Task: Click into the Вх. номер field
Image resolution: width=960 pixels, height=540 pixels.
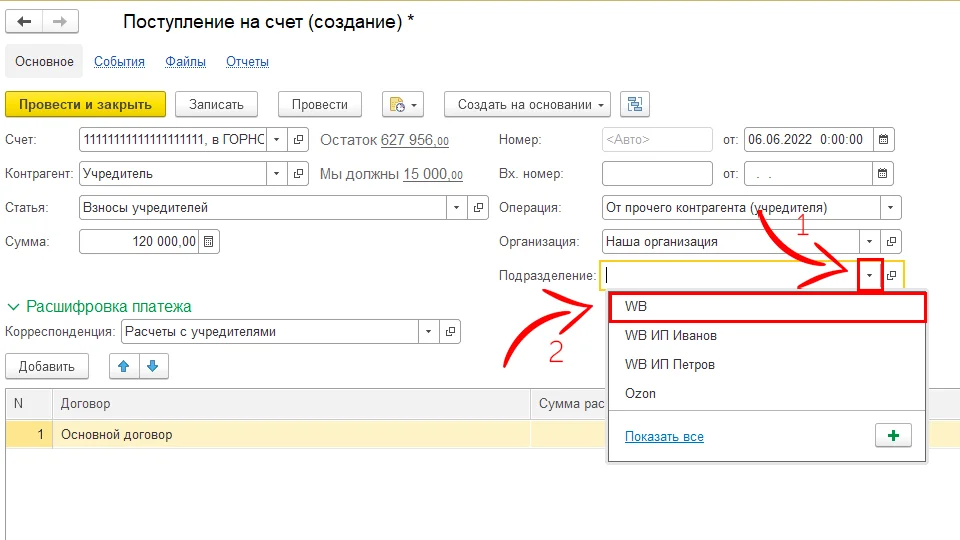Action: 656,174
